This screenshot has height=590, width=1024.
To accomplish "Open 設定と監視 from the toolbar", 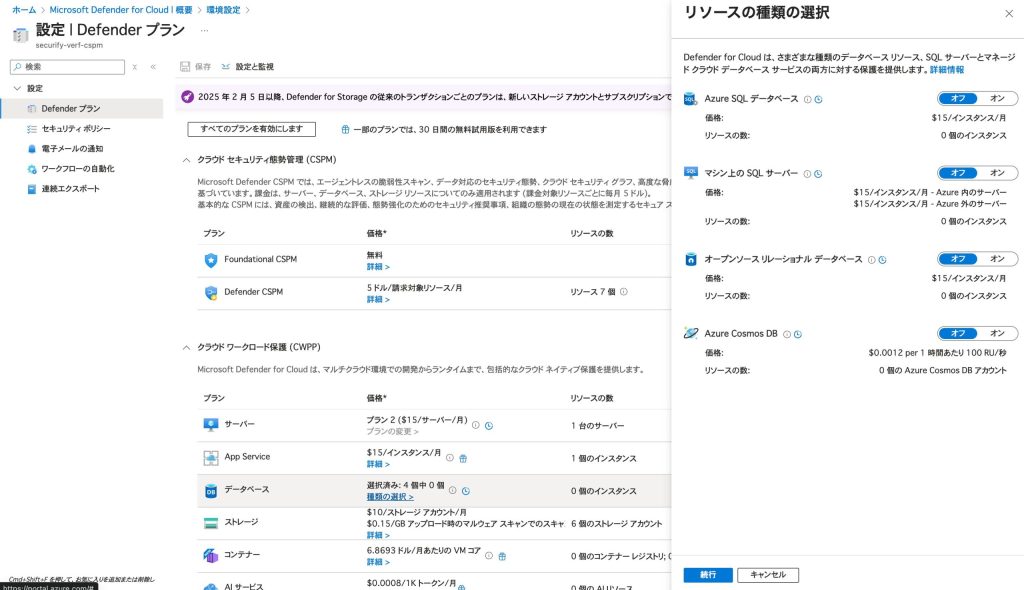I will coord(247,67).
